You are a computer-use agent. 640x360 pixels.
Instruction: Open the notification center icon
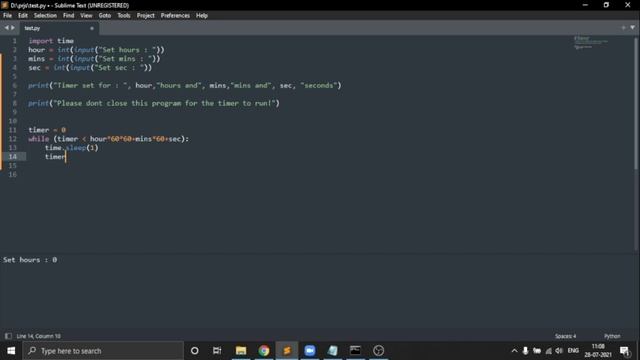(625, 351)
